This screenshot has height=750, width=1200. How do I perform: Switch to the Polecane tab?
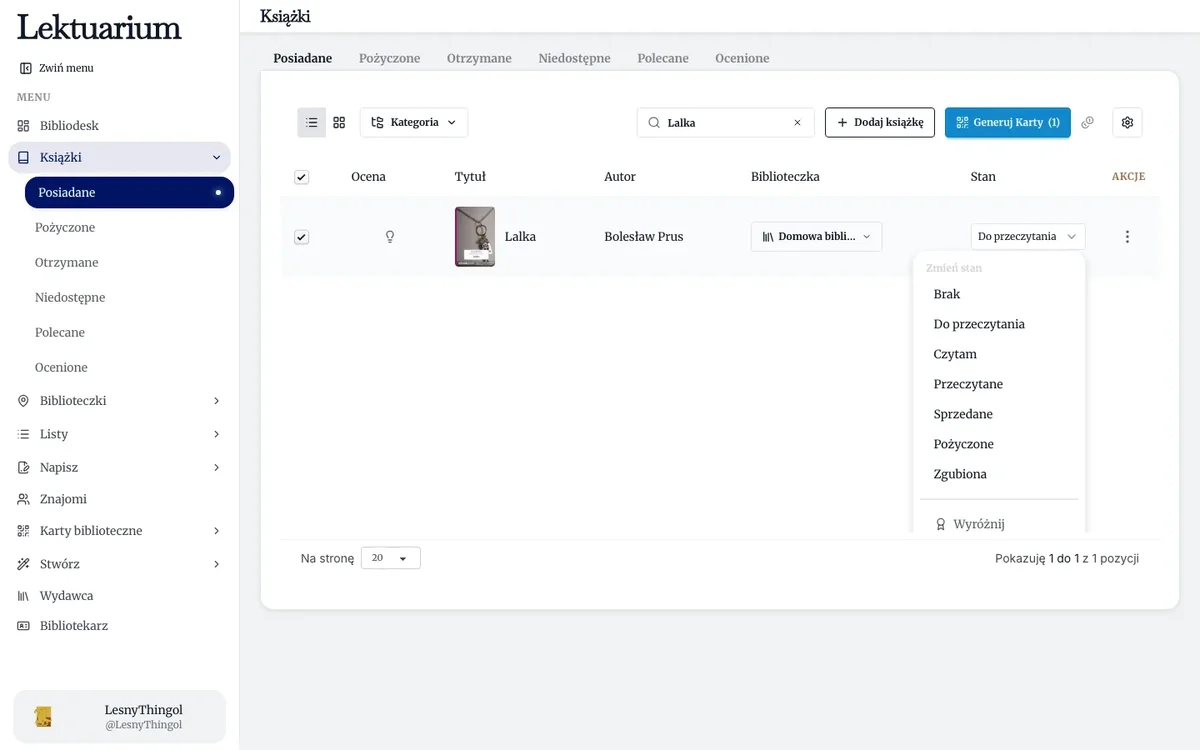(x=663, y=58)
